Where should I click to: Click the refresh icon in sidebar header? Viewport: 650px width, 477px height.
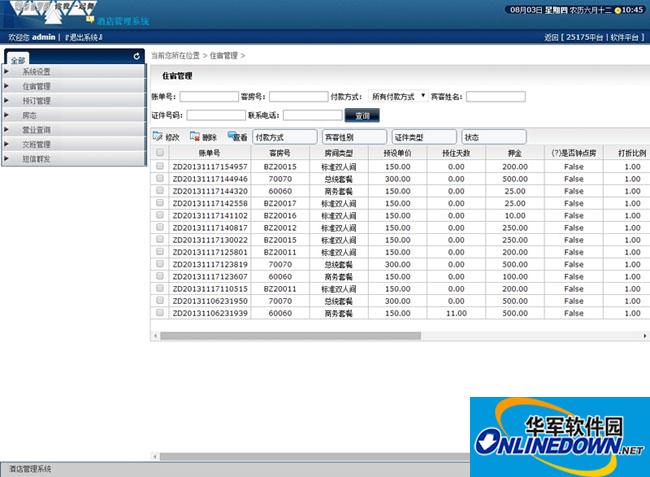click(x=136, y=56)
